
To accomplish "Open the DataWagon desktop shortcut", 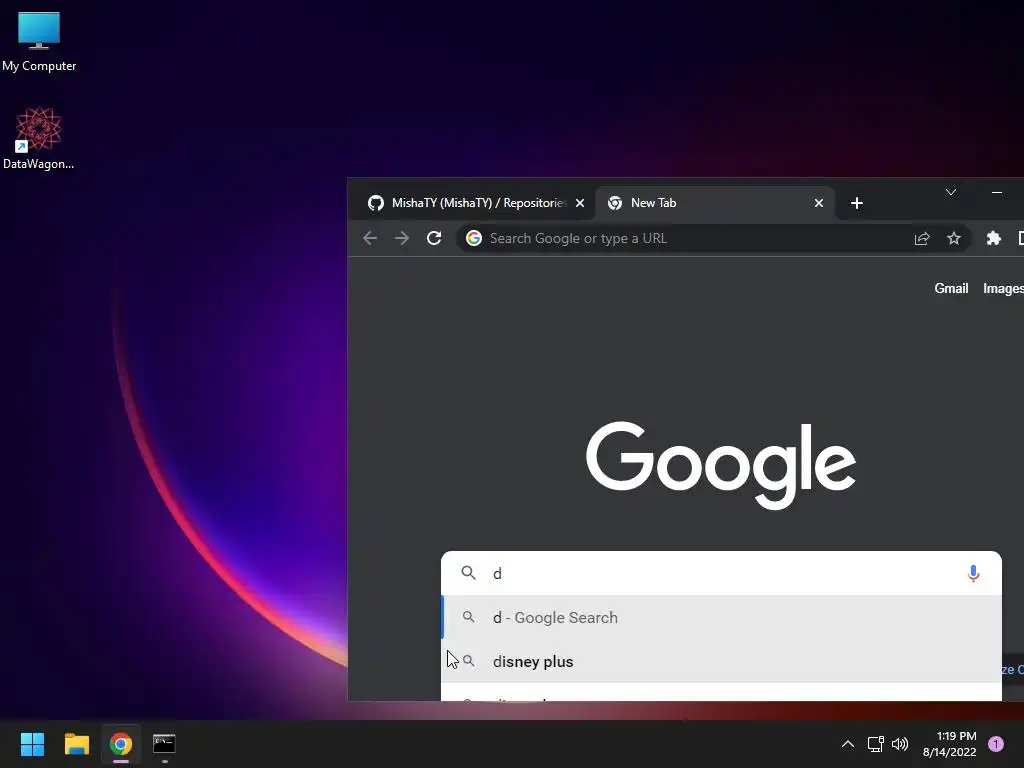I will tap(39, 138).
